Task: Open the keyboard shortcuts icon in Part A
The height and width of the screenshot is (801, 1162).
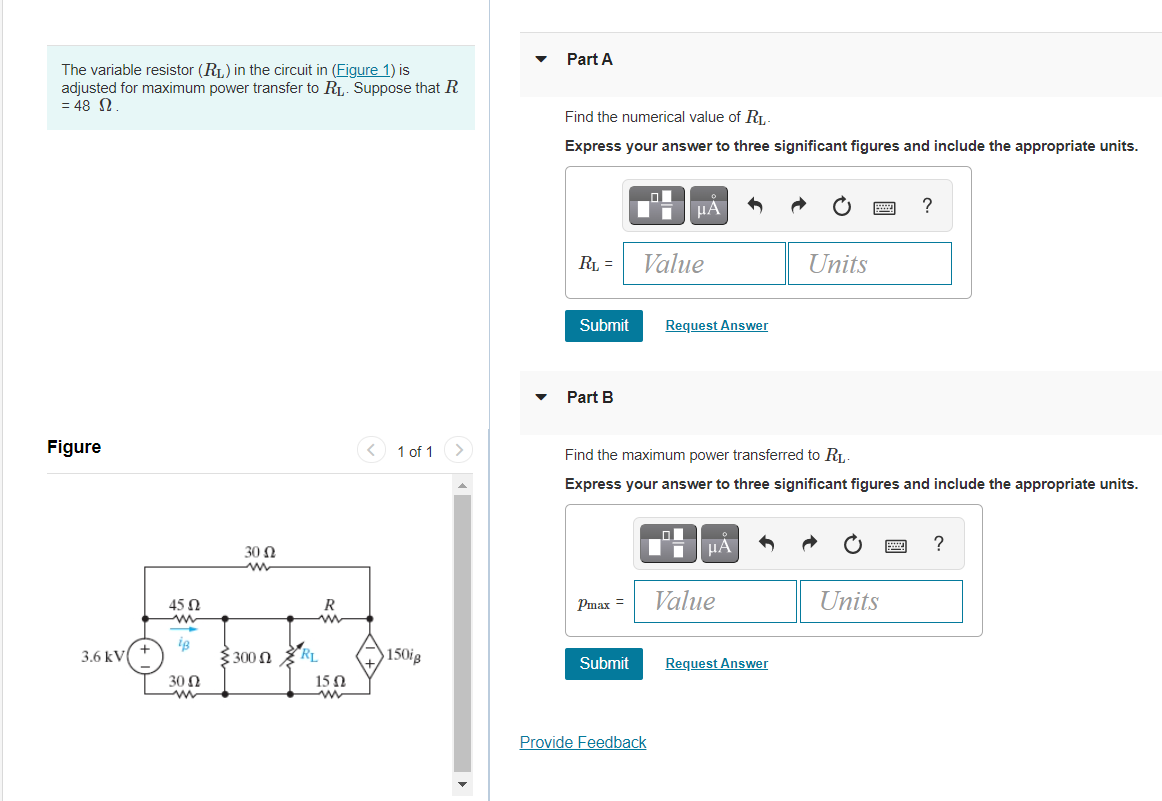Action: click(x=884, y=206)
